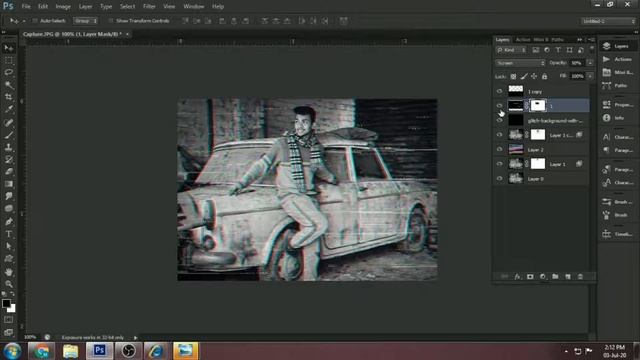
Task: Open the Screen blend mode dropdown
Action: pos(520,63)
